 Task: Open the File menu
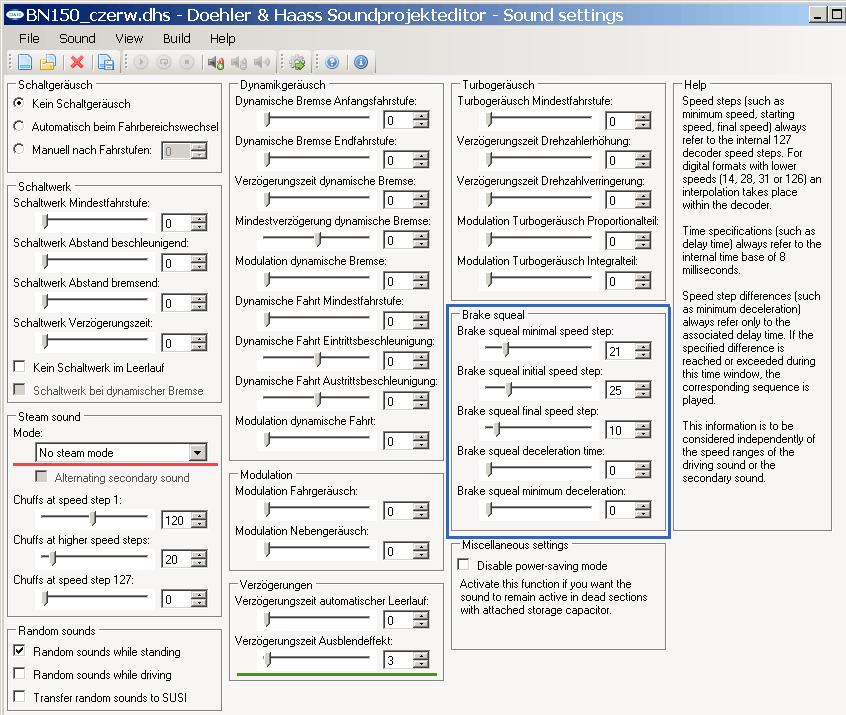tap(29, 39)
